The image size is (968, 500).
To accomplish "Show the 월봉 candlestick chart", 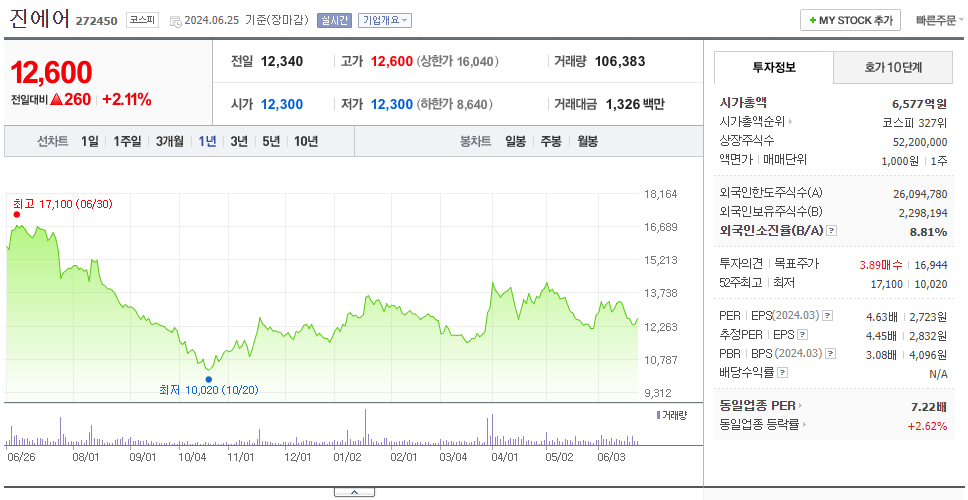I will tap(588, 141).
